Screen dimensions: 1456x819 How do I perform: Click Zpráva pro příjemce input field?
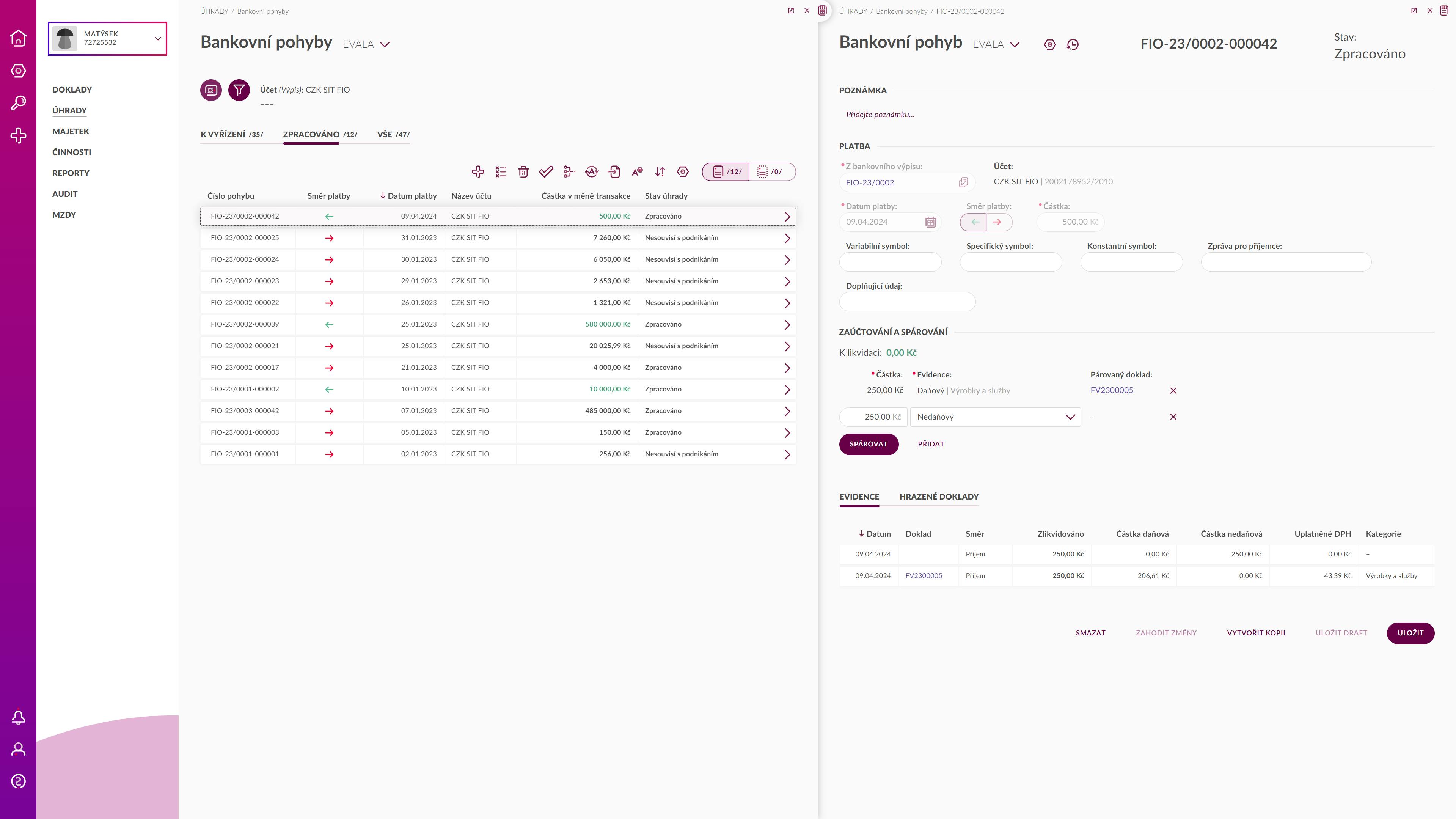[1286, 262]
